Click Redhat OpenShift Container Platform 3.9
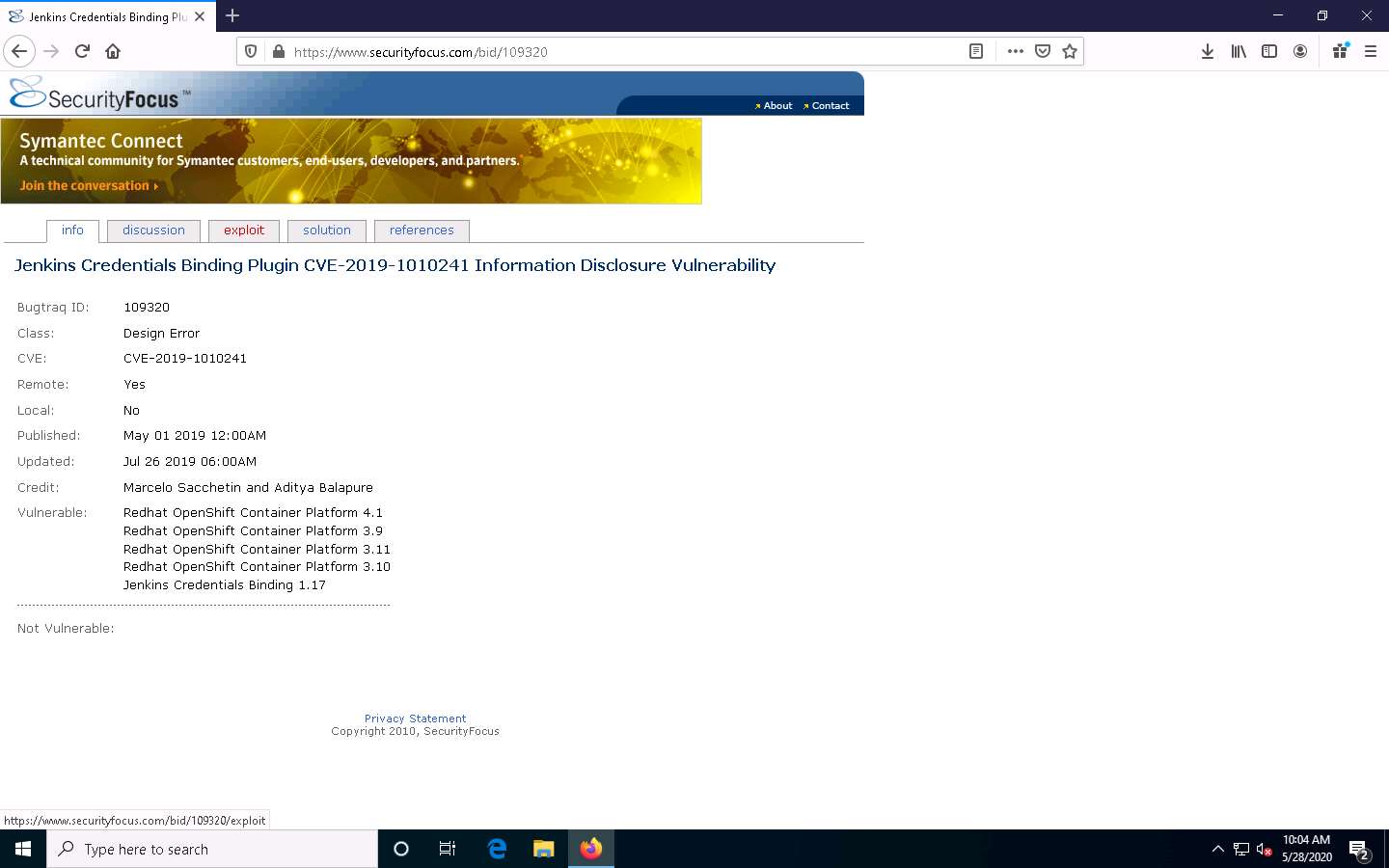 [253, 531]
